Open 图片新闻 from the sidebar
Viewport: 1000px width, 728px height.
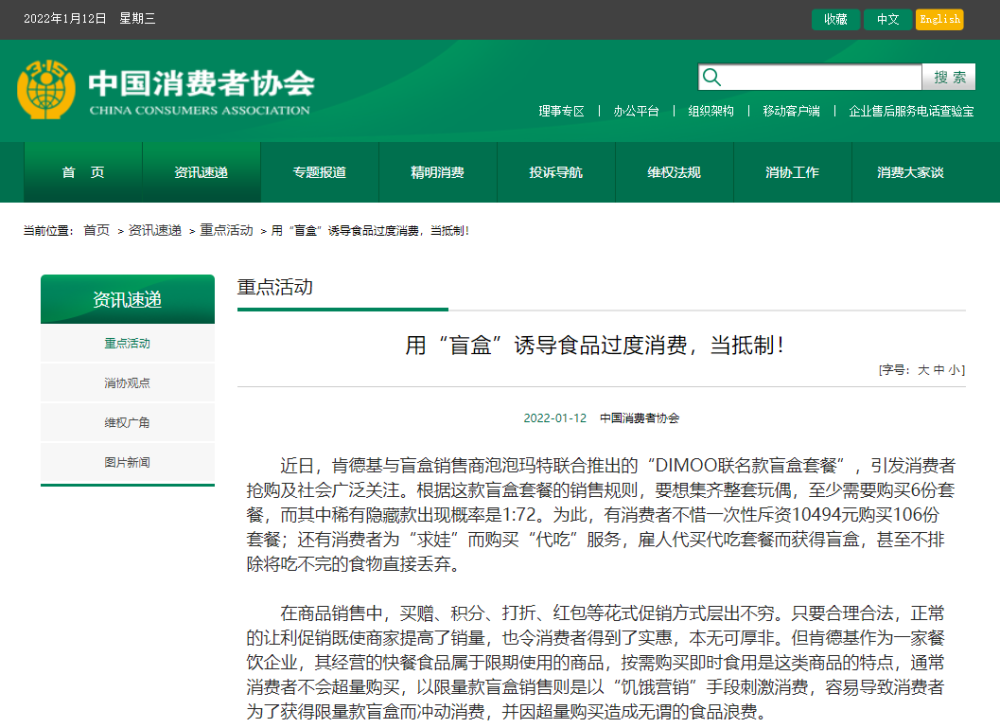coord(127,463)
